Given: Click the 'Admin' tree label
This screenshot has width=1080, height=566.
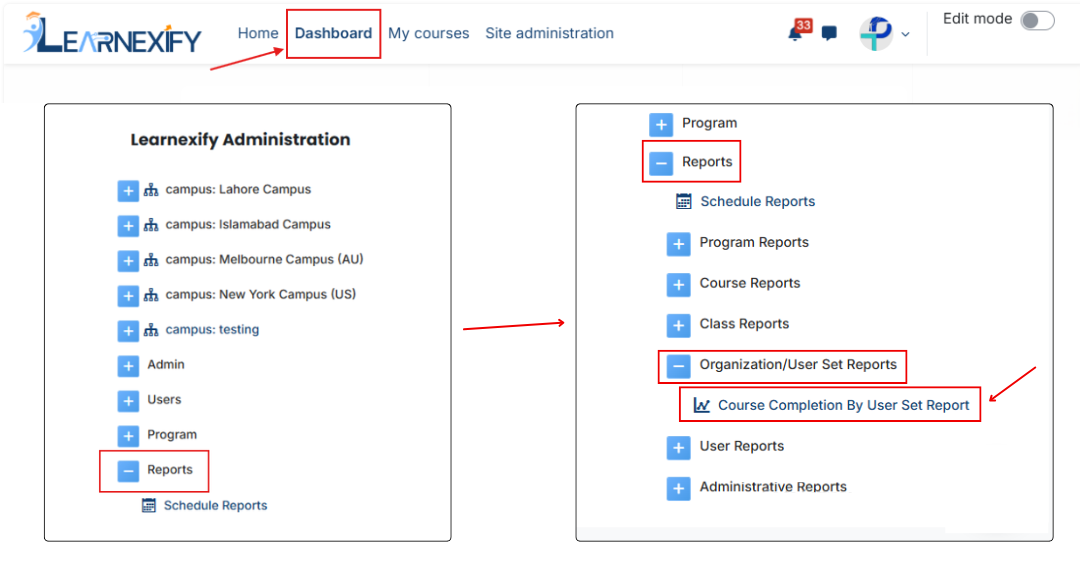Looking at the screenshot, I should 165,364.
